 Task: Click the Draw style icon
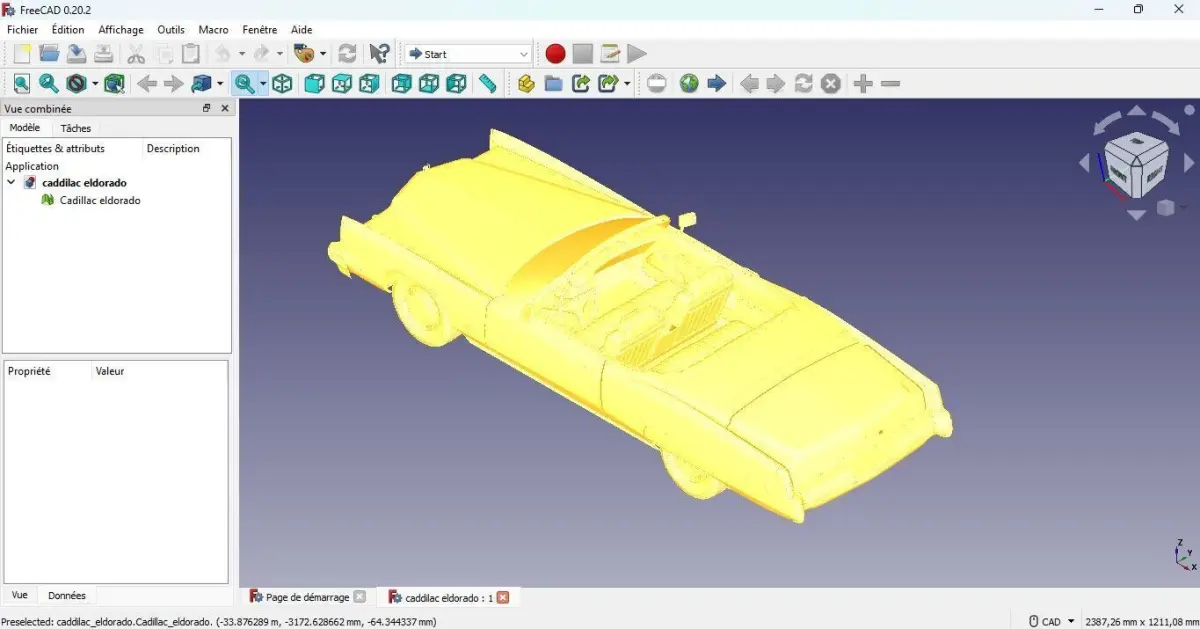[x=77, y=84]
